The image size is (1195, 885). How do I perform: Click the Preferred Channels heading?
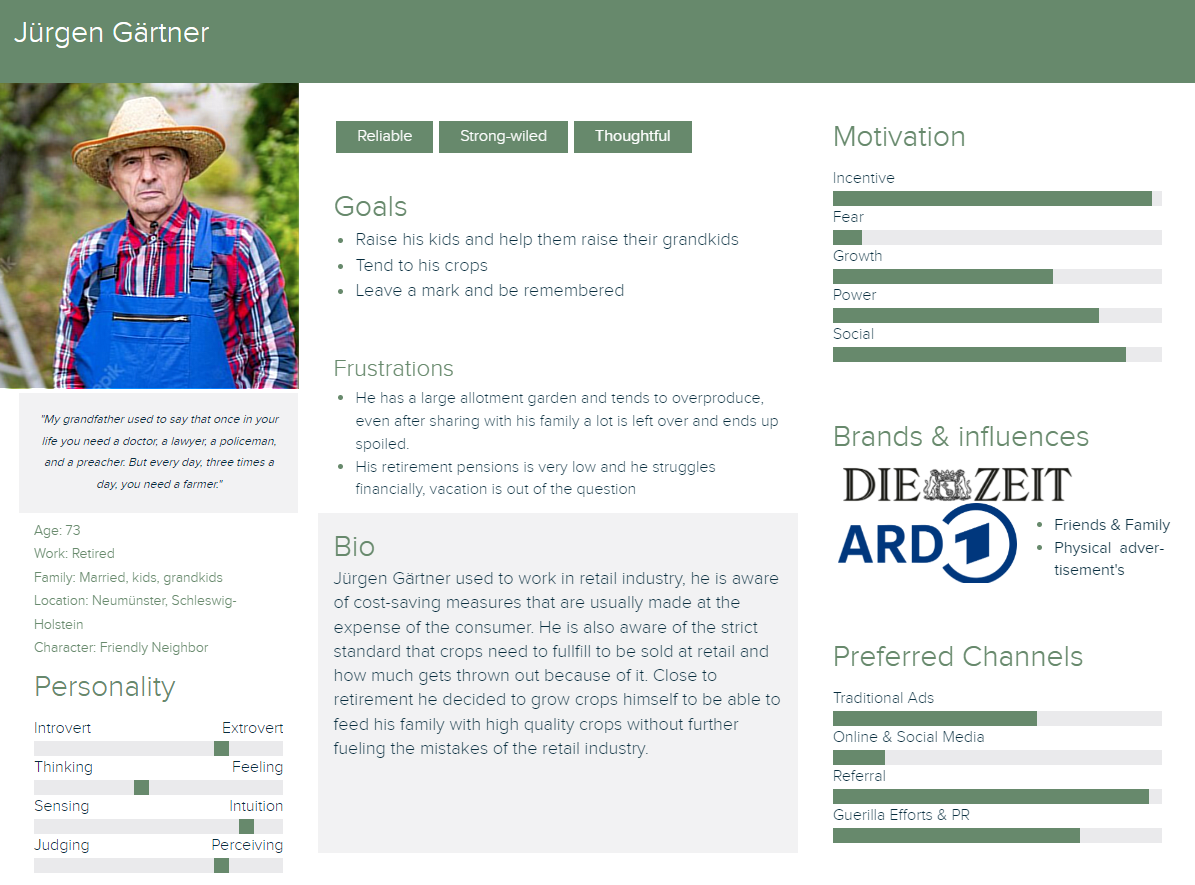(958, 656)
